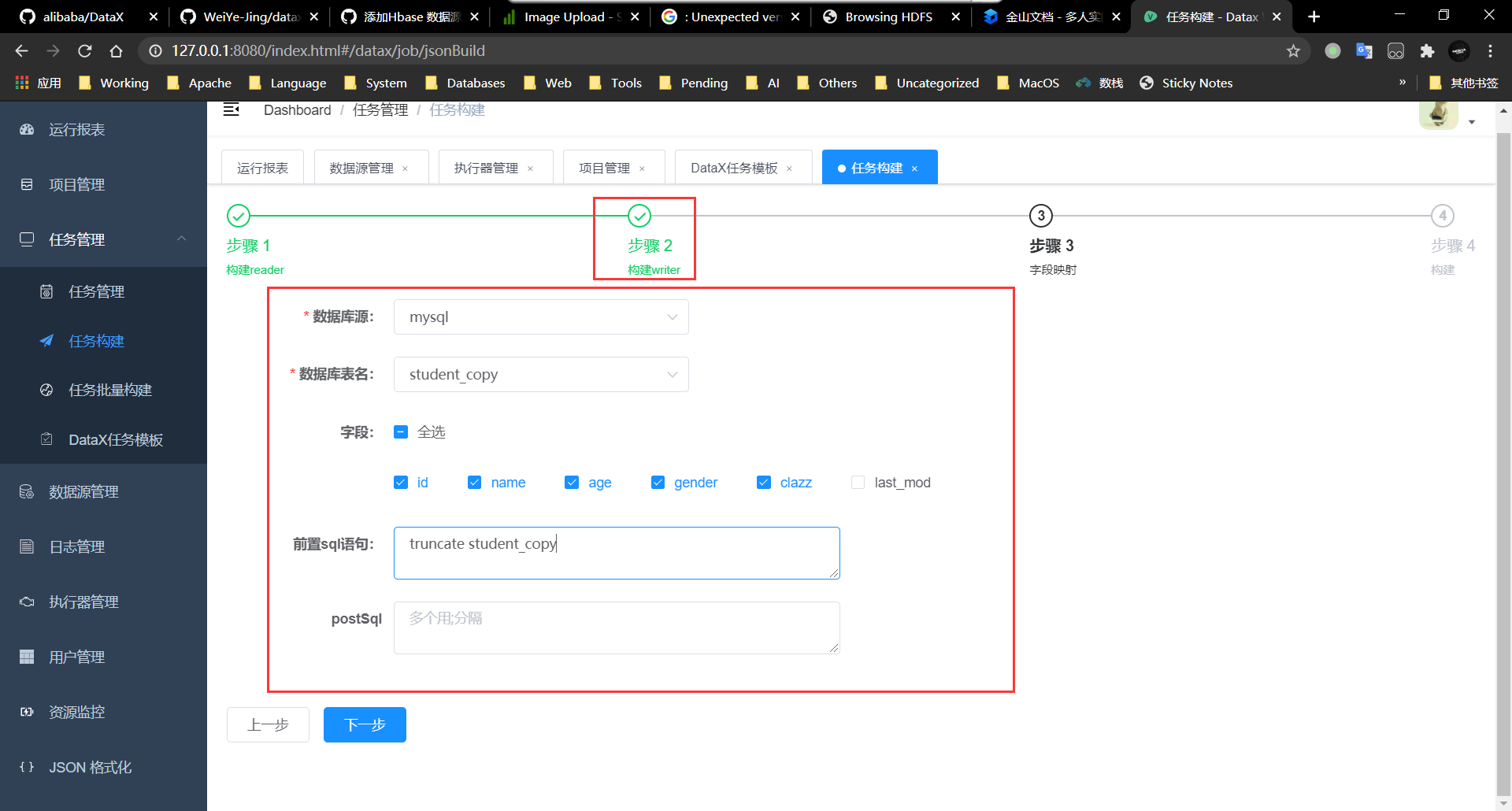
Task: Close the 执行器管理 tab
Action: tap(530, 168)
